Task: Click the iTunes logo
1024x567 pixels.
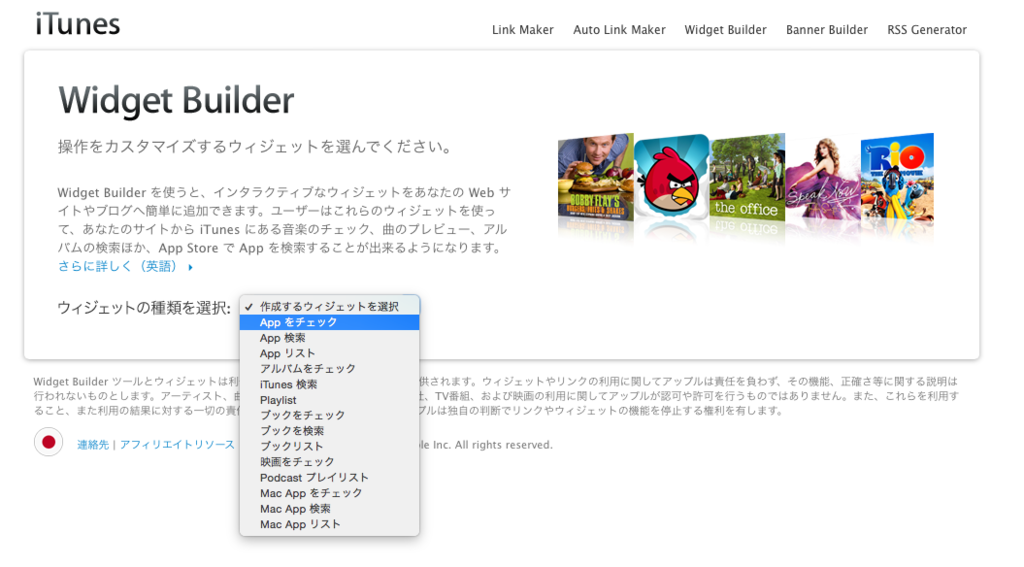Action: click(x=78, y=24)
